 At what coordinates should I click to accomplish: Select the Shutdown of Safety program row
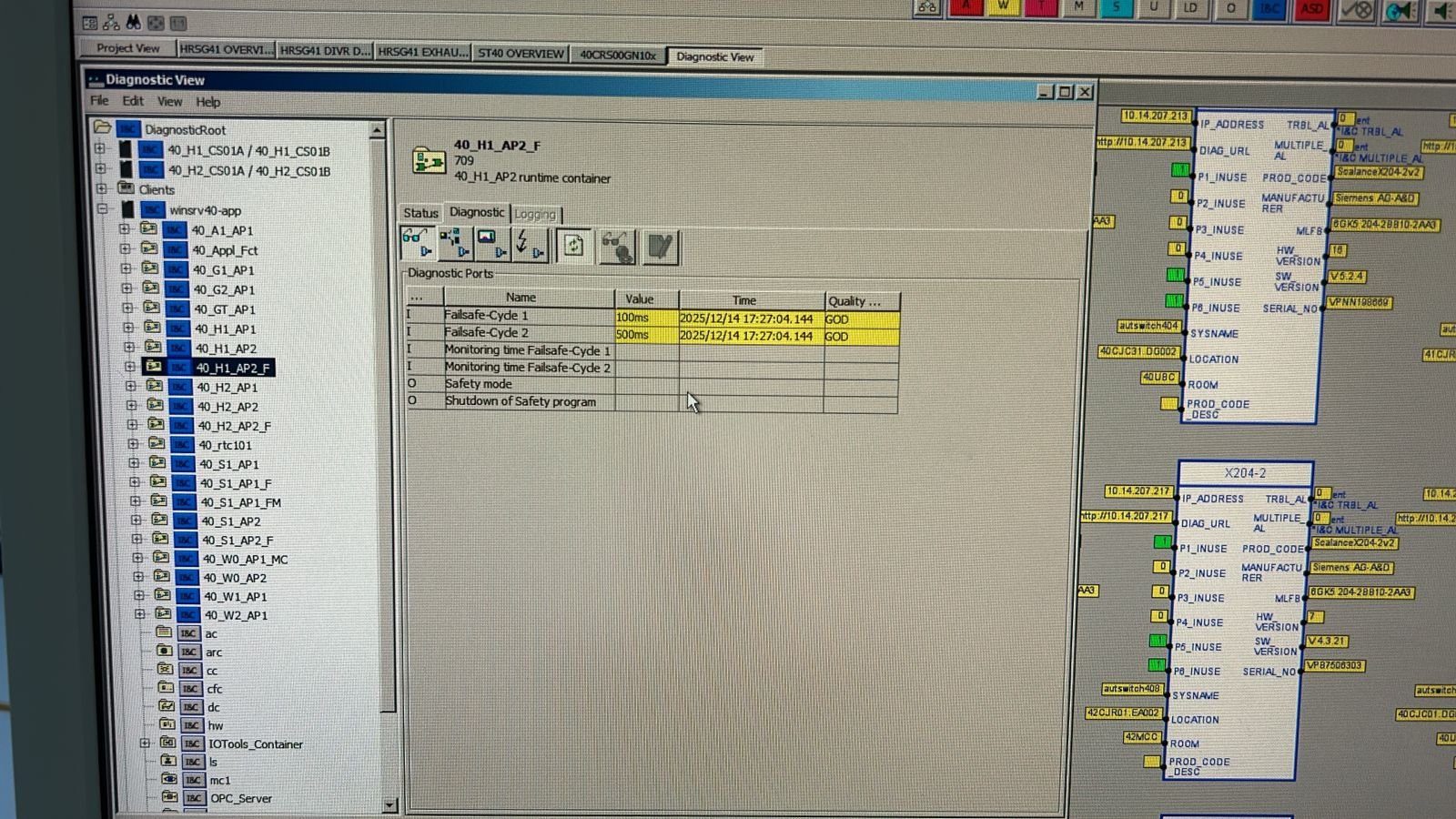[652, 401]
